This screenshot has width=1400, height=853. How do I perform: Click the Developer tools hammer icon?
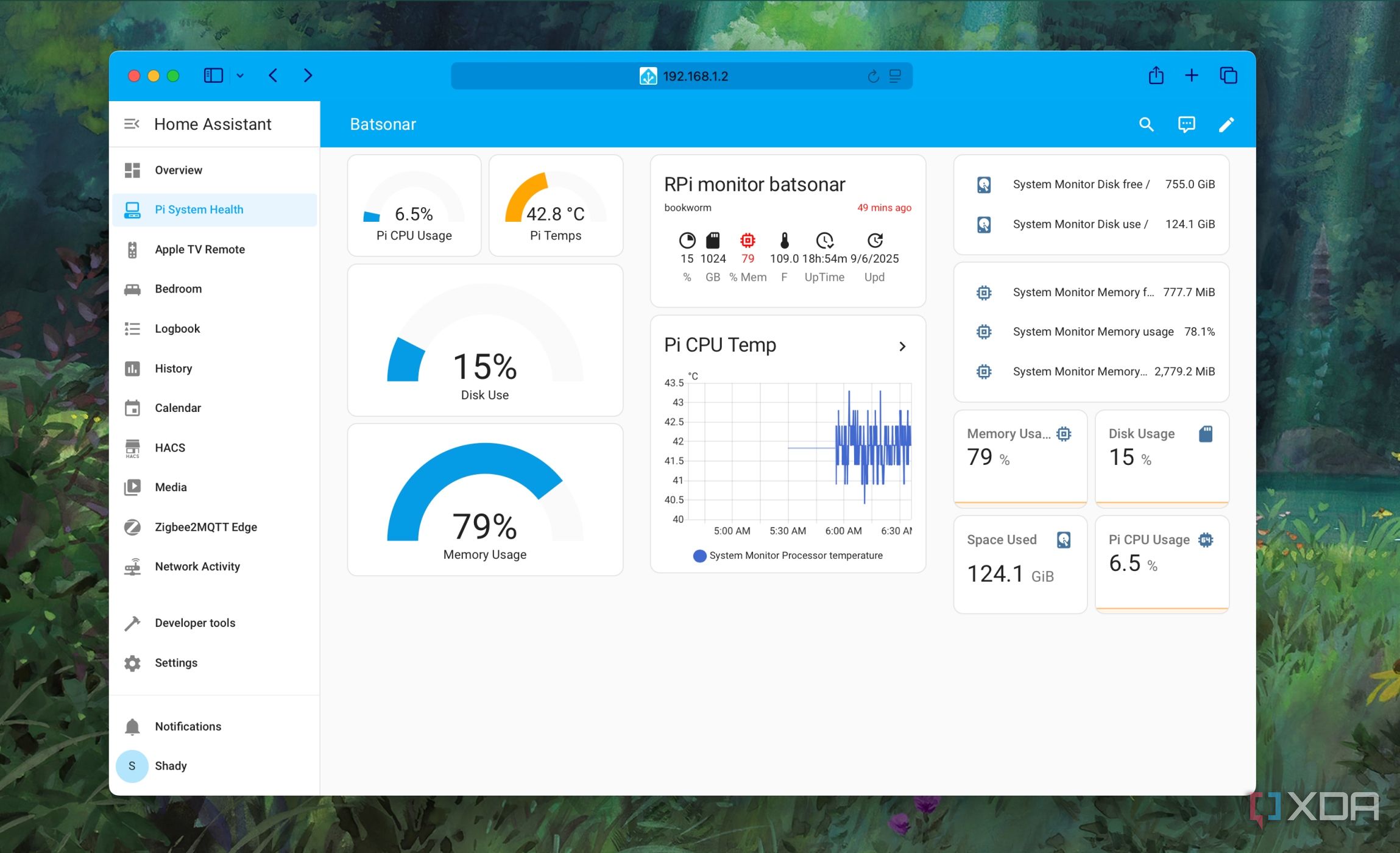coord(132,623)
